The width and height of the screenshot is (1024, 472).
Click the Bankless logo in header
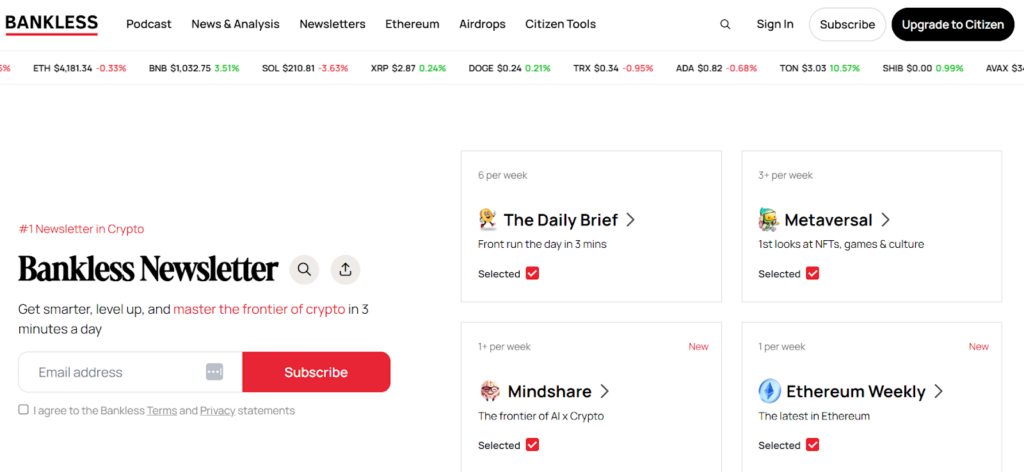(x=52, y=24)
